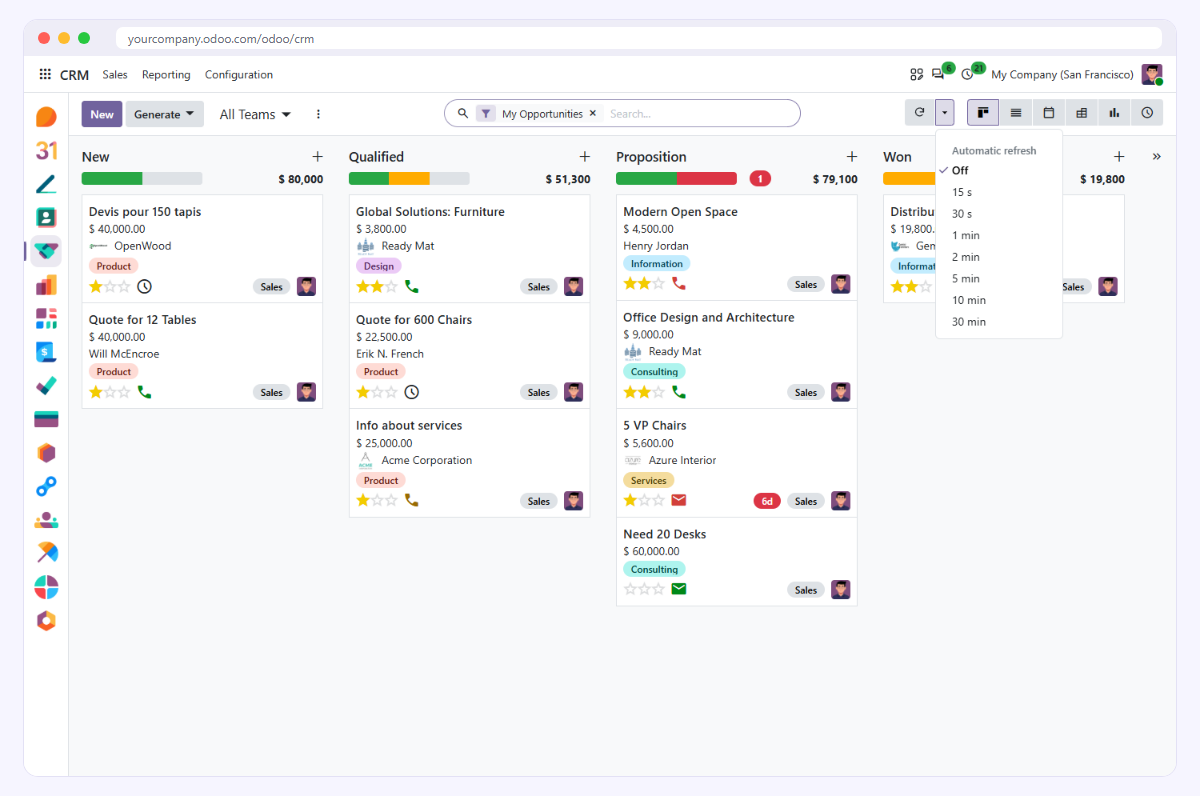Click the 6d overdue badge on 5 VP Chairs

pos(767,501)
